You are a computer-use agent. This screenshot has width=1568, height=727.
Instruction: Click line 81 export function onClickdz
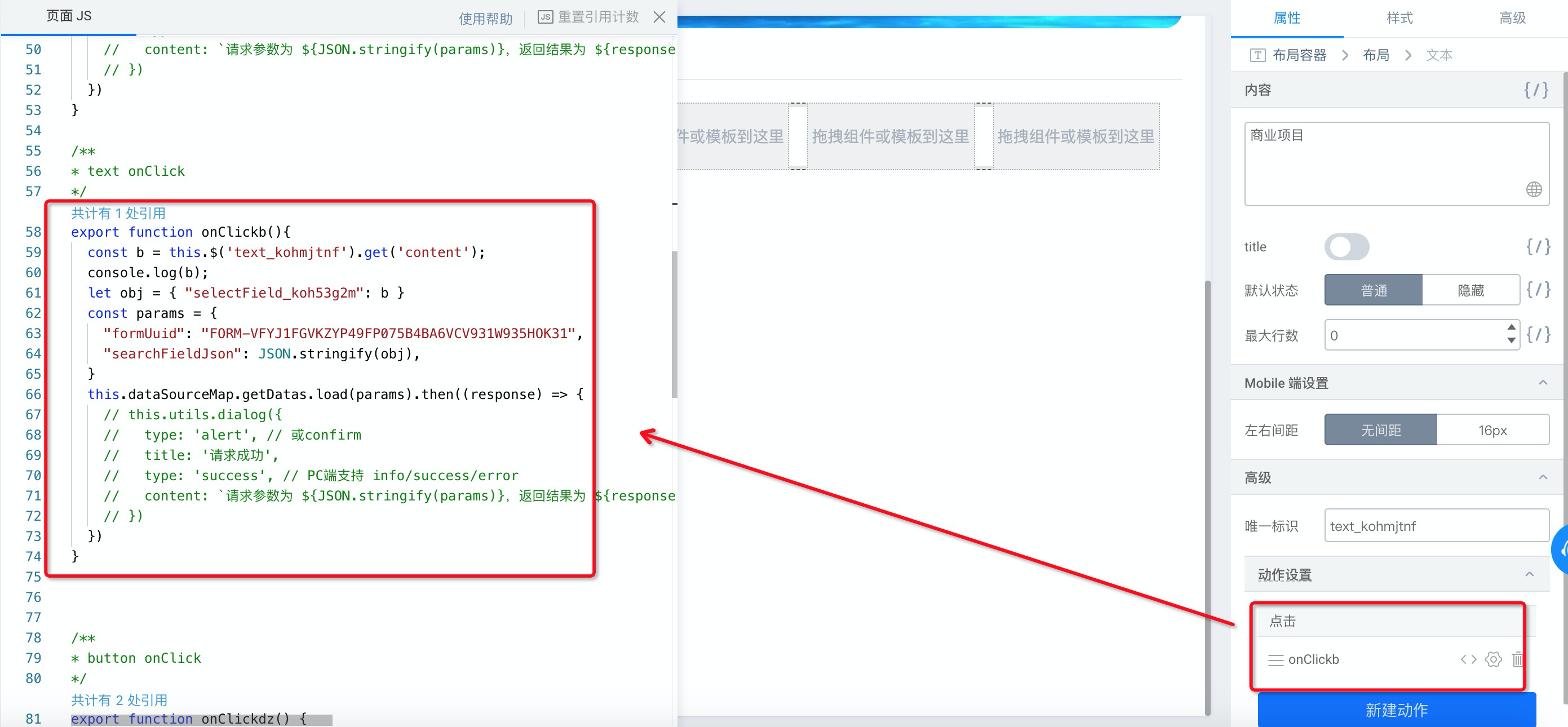click(x=189, y=719)
